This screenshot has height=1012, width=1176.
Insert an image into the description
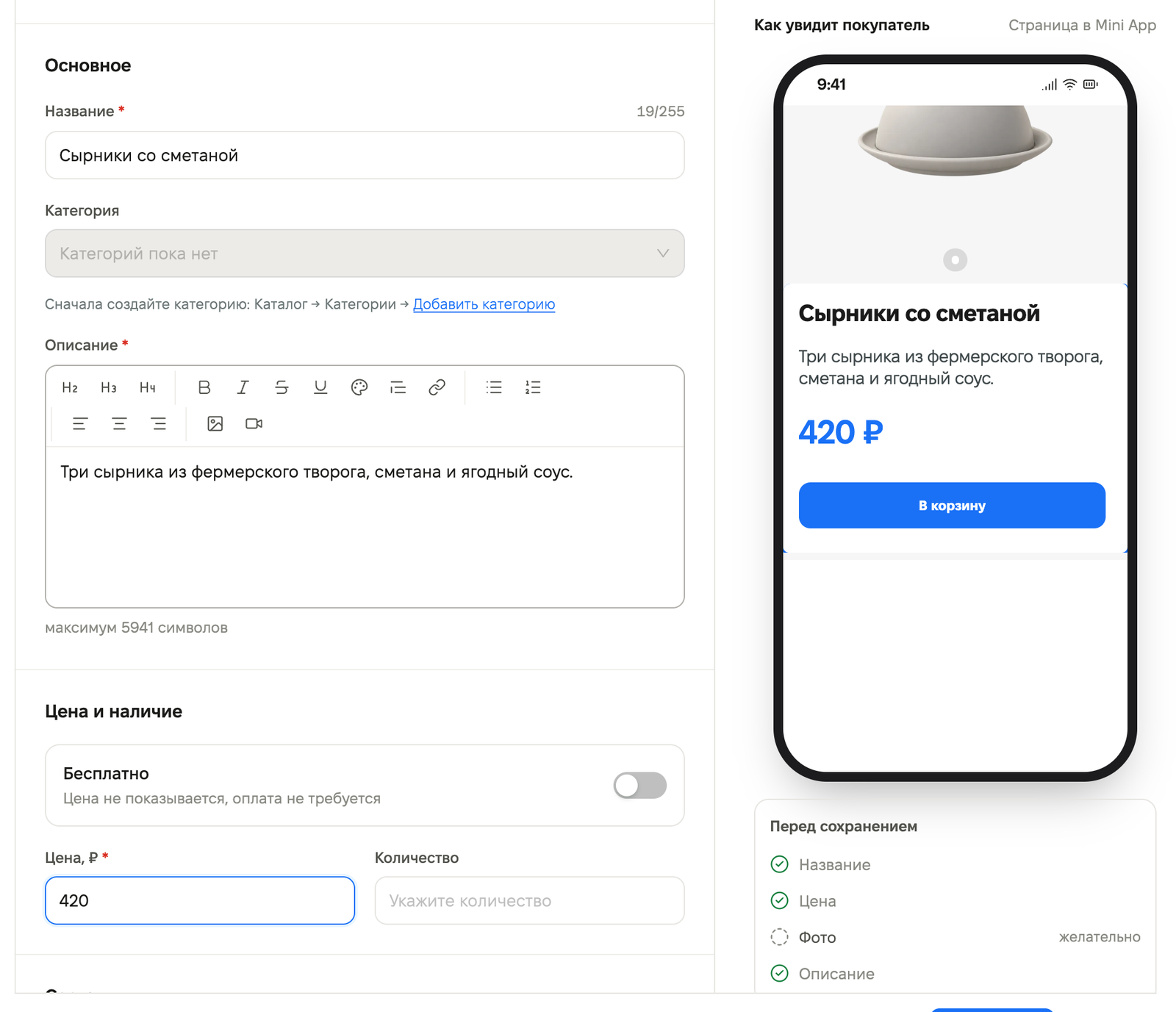click(215, 423)
